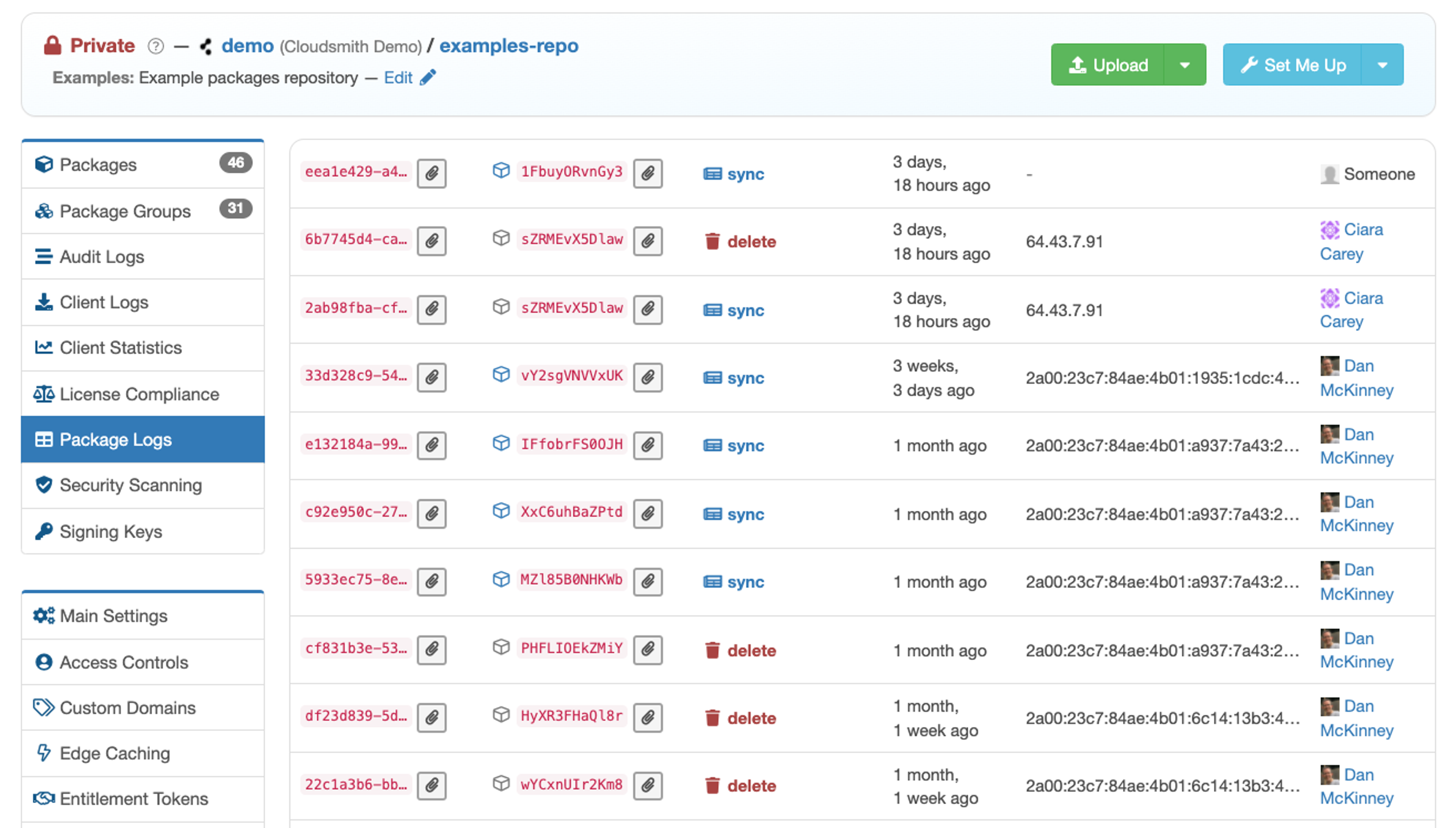Open the demo organization link
This screenshot has height=828, width=1456.
(248, 45)
